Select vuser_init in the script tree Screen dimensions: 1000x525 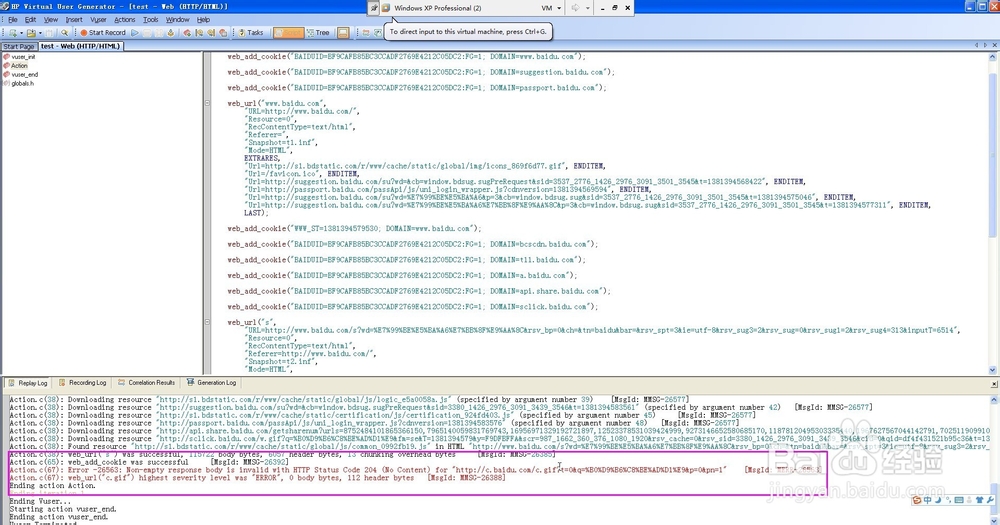click(24, 57)
